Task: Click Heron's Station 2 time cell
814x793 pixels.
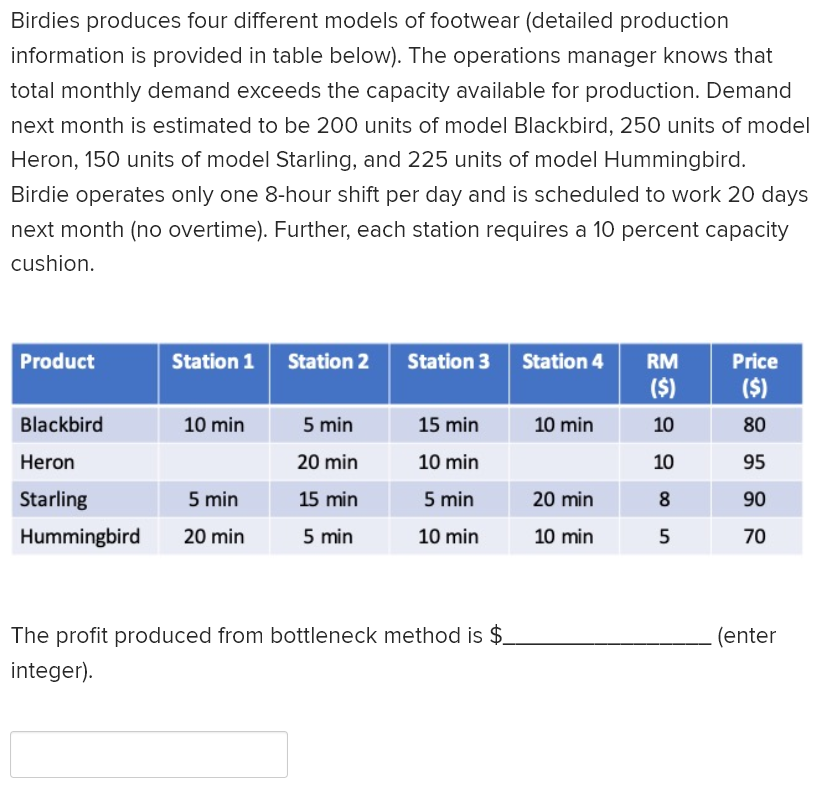Action: 328,463
